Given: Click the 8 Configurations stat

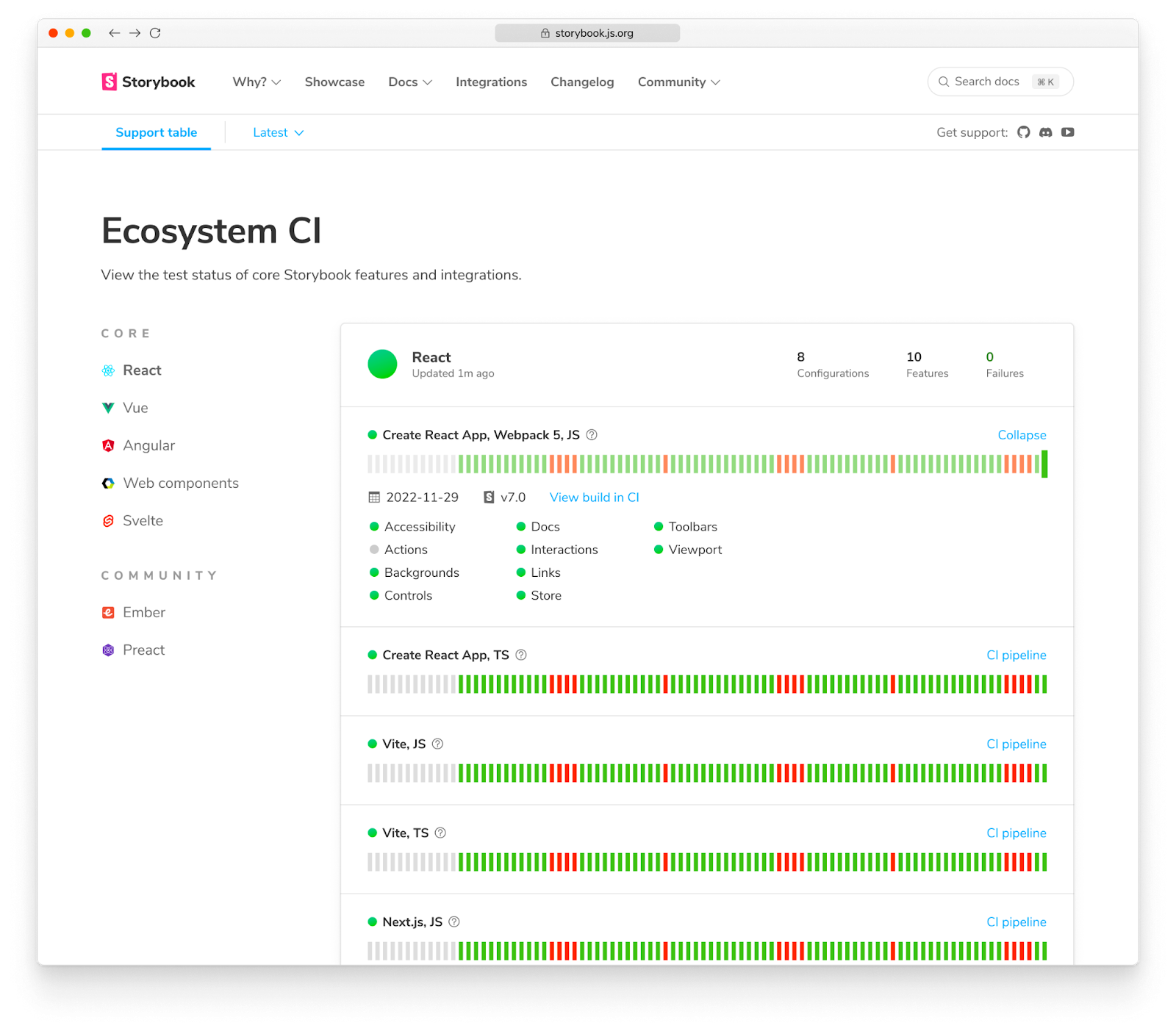Looking at the screenshot, I should point(833,364).
